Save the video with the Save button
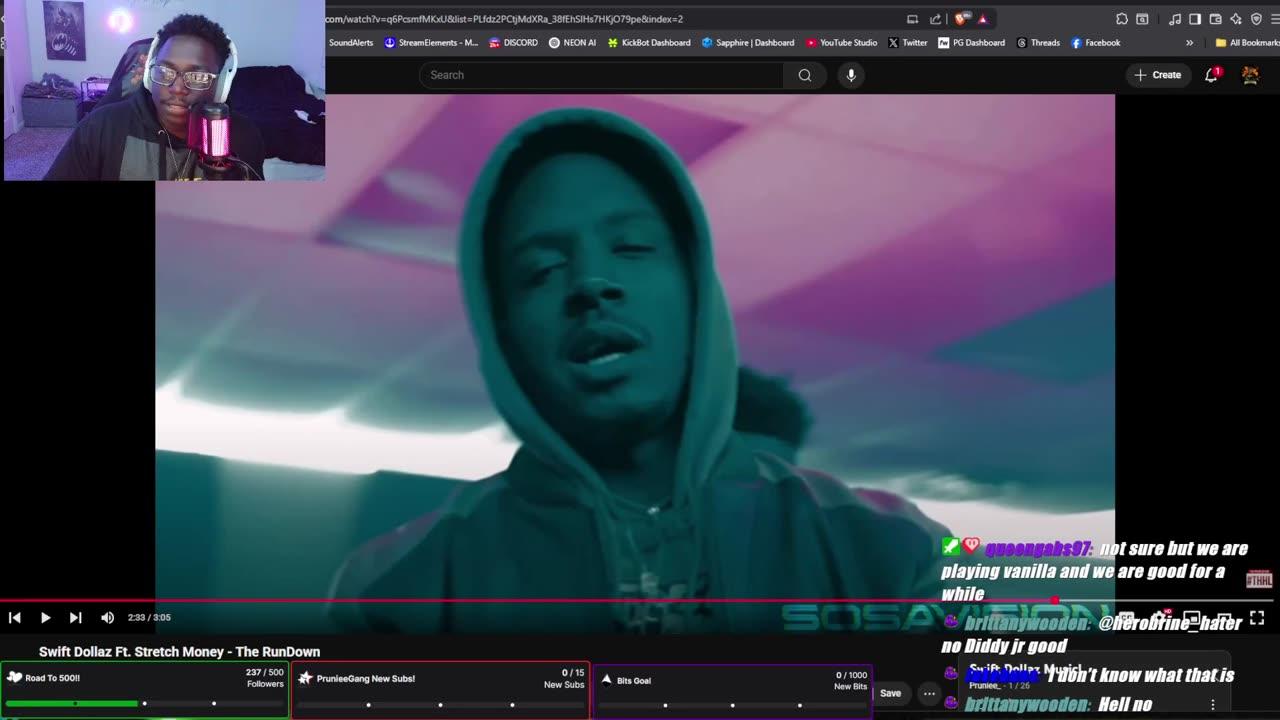 tap(890, 693)
